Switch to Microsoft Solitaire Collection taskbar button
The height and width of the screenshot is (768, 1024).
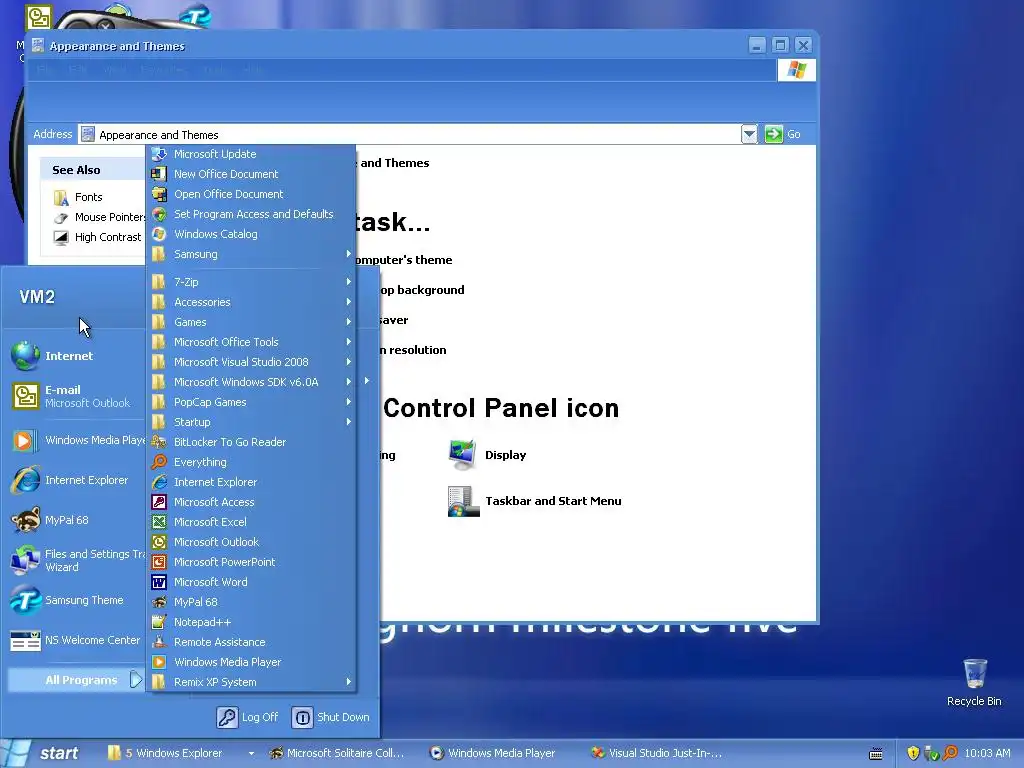(338, 753)
